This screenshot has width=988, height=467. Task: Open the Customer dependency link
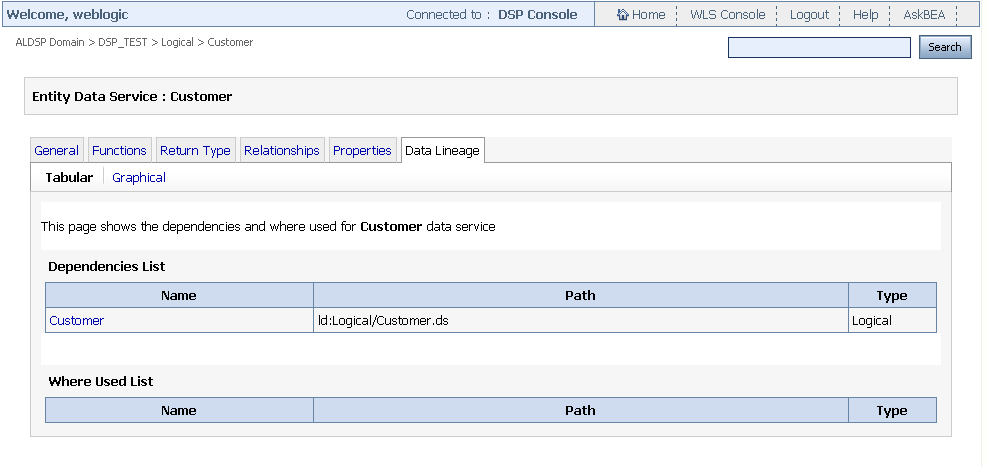pos(77,321)
